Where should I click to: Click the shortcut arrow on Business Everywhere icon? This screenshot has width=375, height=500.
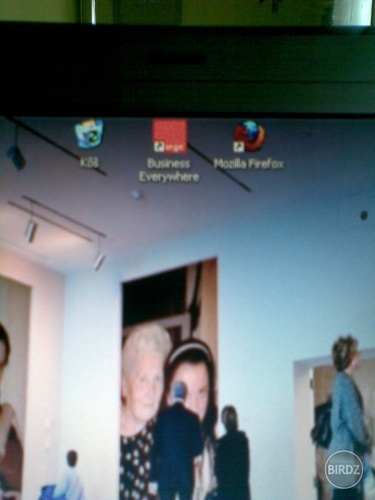tap(159, 147)
